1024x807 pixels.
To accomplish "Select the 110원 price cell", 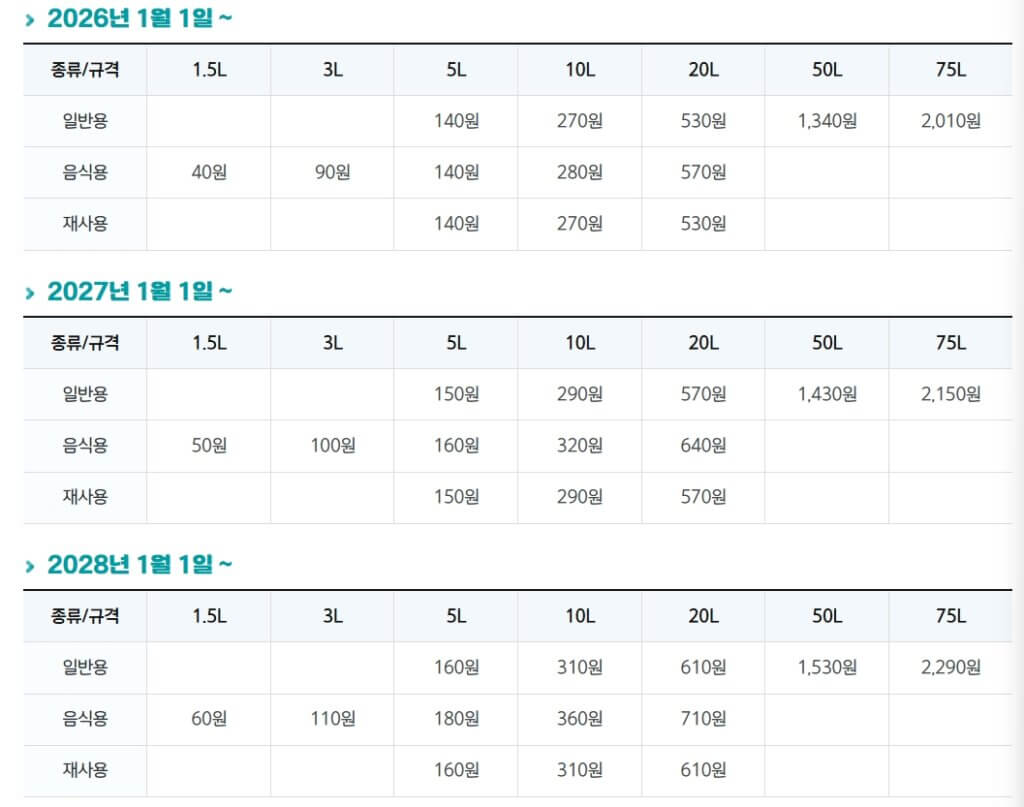I will pyautogui.click(x=332, y=718).
